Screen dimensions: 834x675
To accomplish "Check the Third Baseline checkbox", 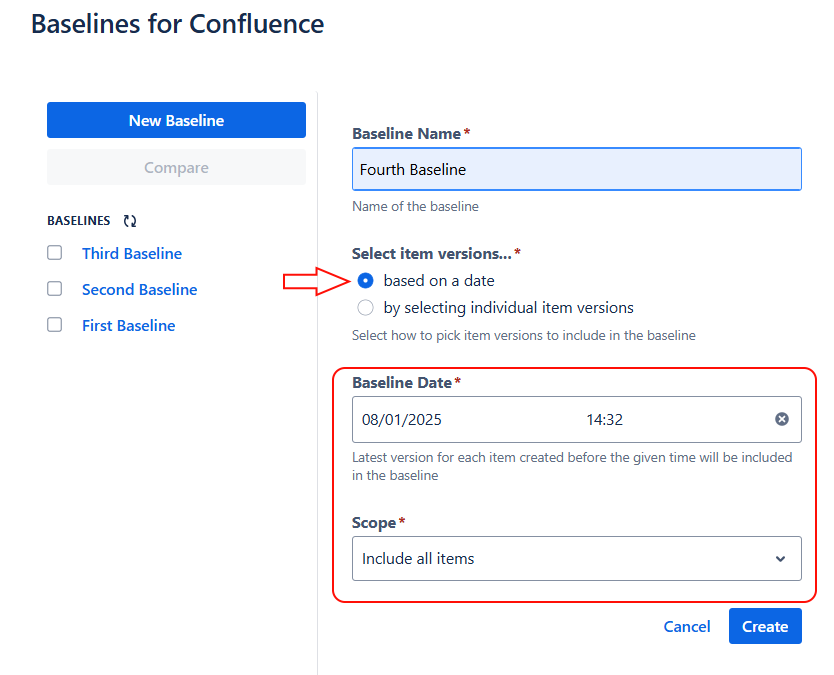I will [x=54, y=253].
